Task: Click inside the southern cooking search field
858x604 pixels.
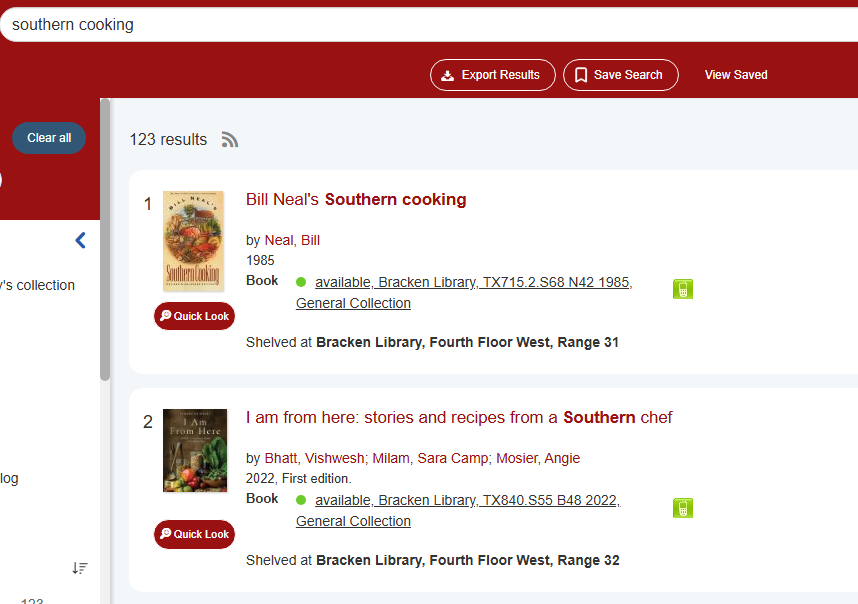Action: point(429,25)
